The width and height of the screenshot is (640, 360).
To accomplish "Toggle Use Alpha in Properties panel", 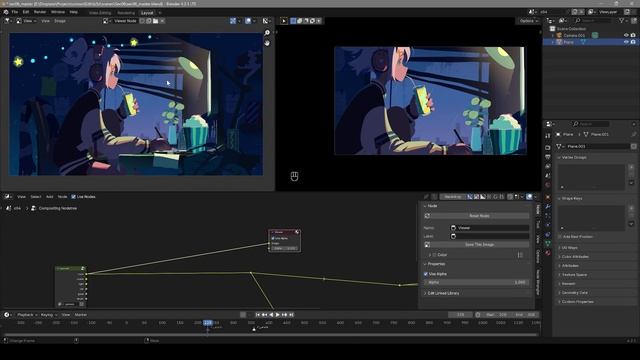I will point(426,274).
